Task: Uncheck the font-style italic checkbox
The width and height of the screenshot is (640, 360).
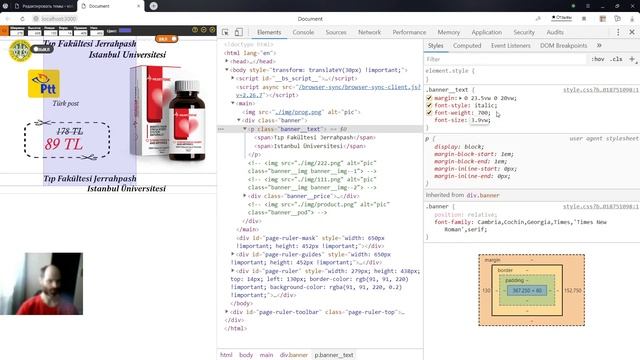Action: 429,105
